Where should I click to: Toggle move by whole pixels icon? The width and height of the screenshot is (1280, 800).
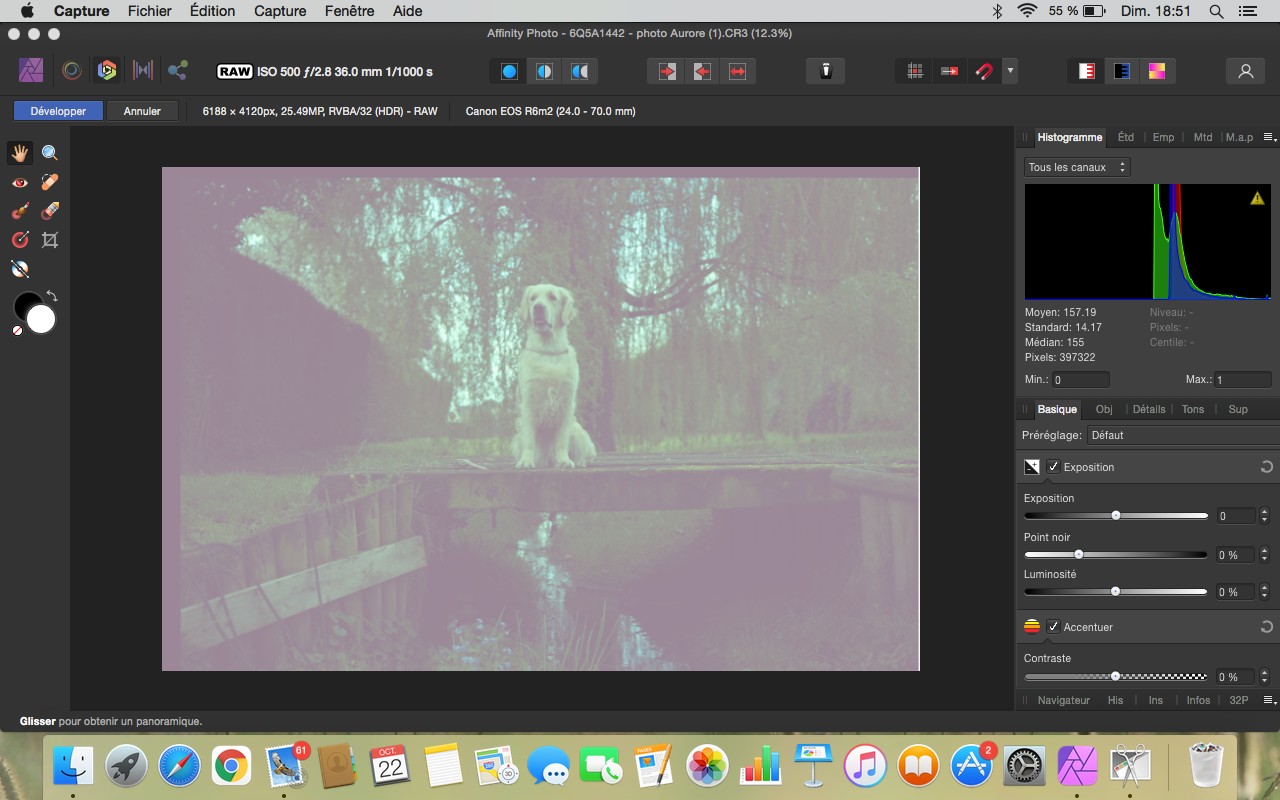tap(949, 71)
